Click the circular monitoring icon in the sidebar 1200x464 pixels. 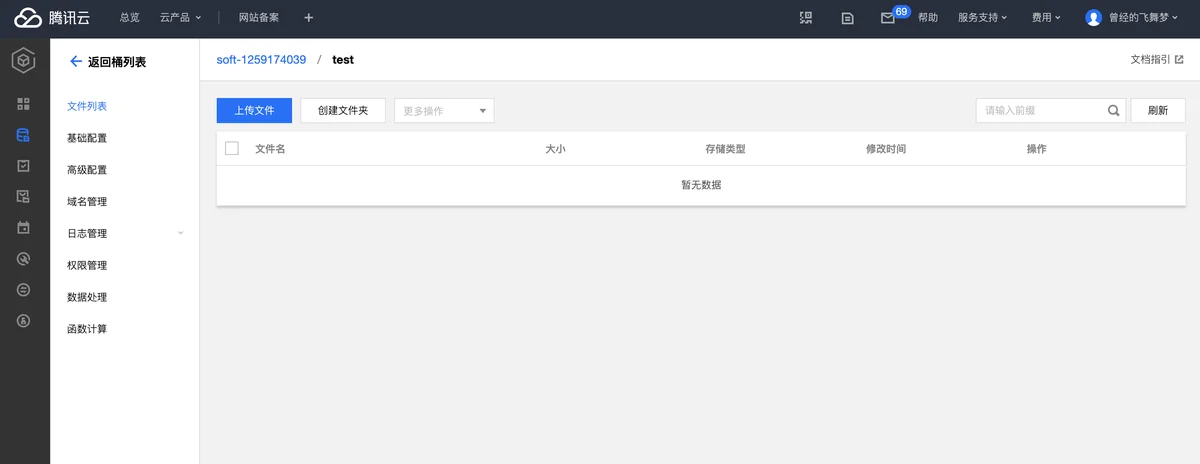coord(24,259)
